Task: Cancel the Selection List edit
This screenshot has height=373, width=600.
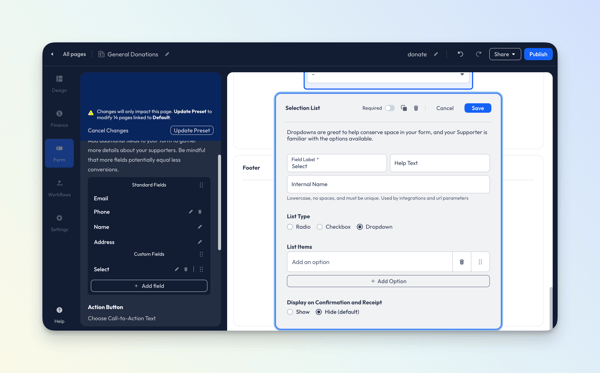Action: 445,108
